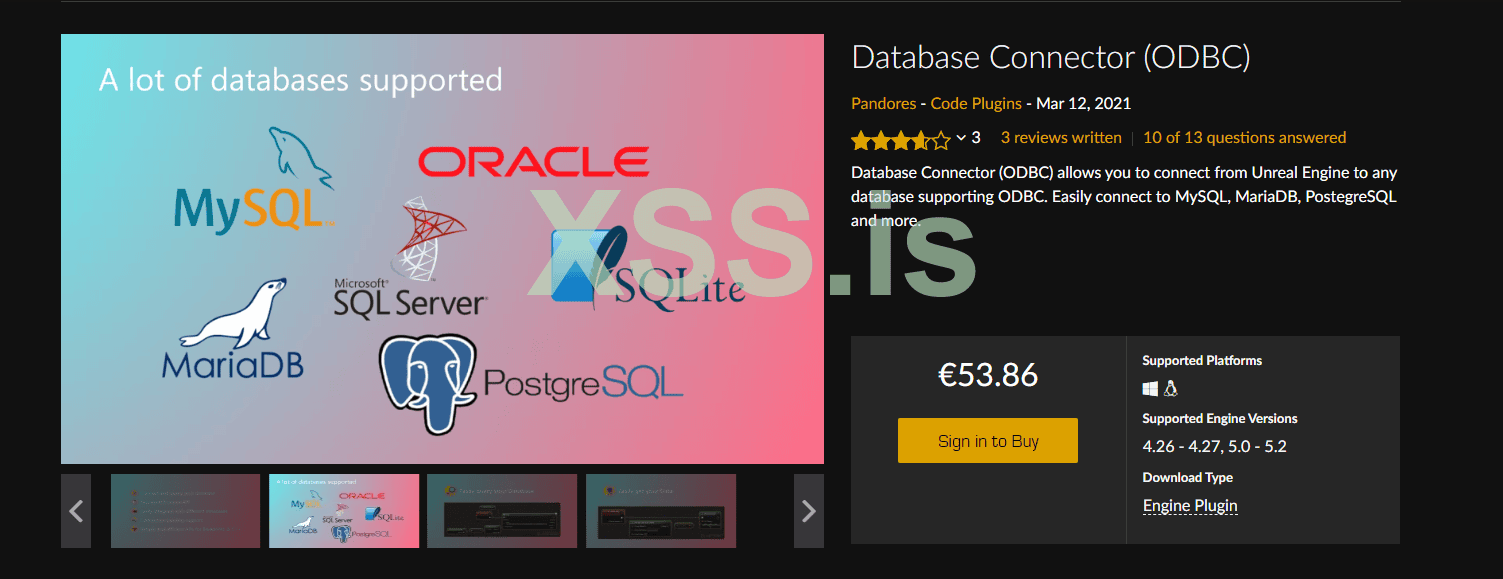Image resolution: width=1503 pixels, height=579 pixels.
Task: Expand the star rating breakdown chevron
Action: click(x=961, y=138)
